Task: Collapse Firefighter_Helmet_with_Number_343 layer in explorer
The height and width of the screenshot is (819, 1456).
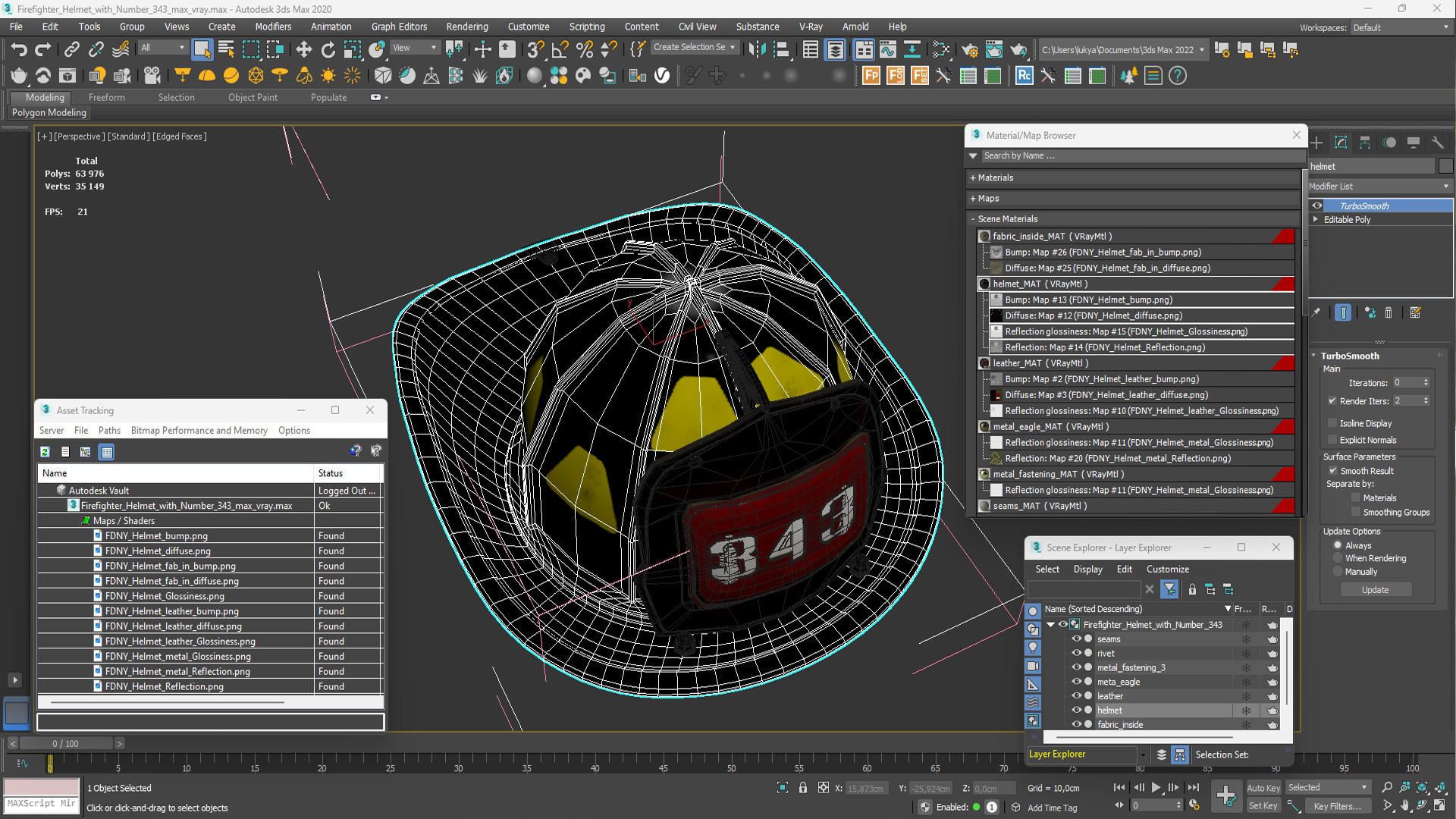Action: [1051, 625]
